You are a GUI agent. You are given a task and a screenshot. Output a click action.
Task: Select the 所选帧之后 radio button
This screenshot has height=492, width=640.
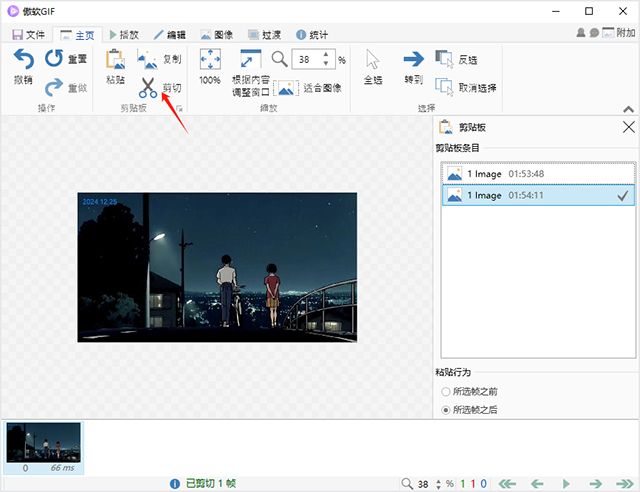click(446, 410)
